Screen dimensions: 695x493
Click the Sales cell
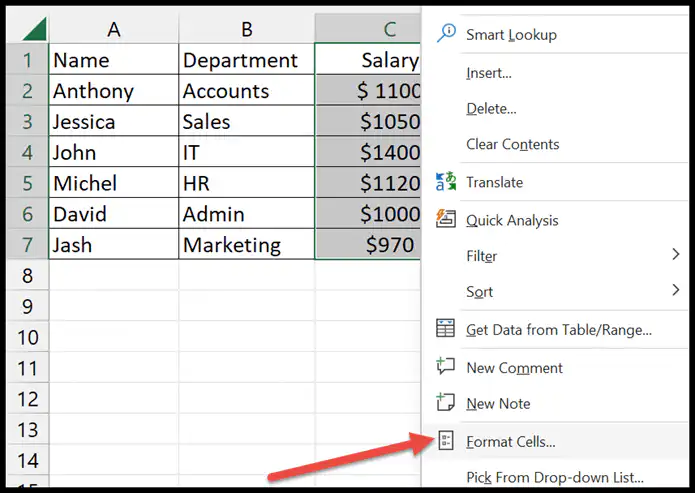coord(246,121)
